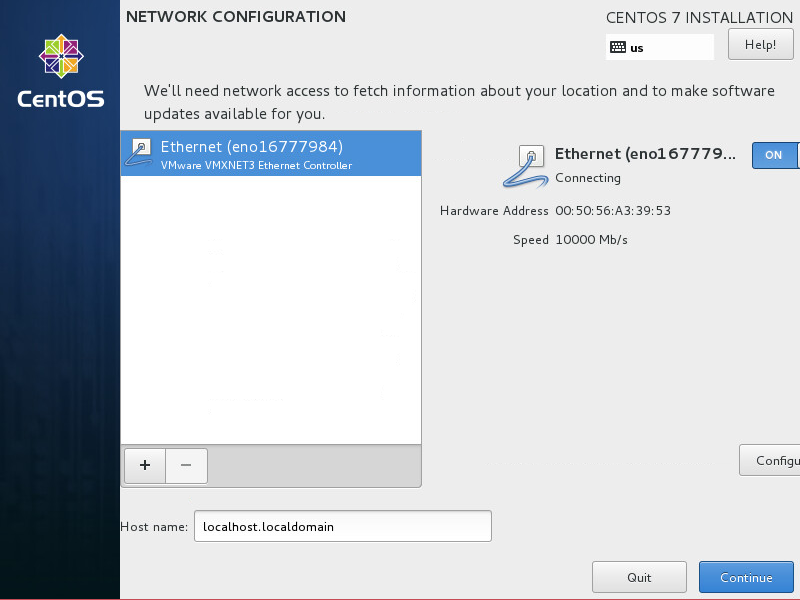The image size is (800, 600).
Task: Click the large Ethernet icon in details pane
Action: point(526,166)
